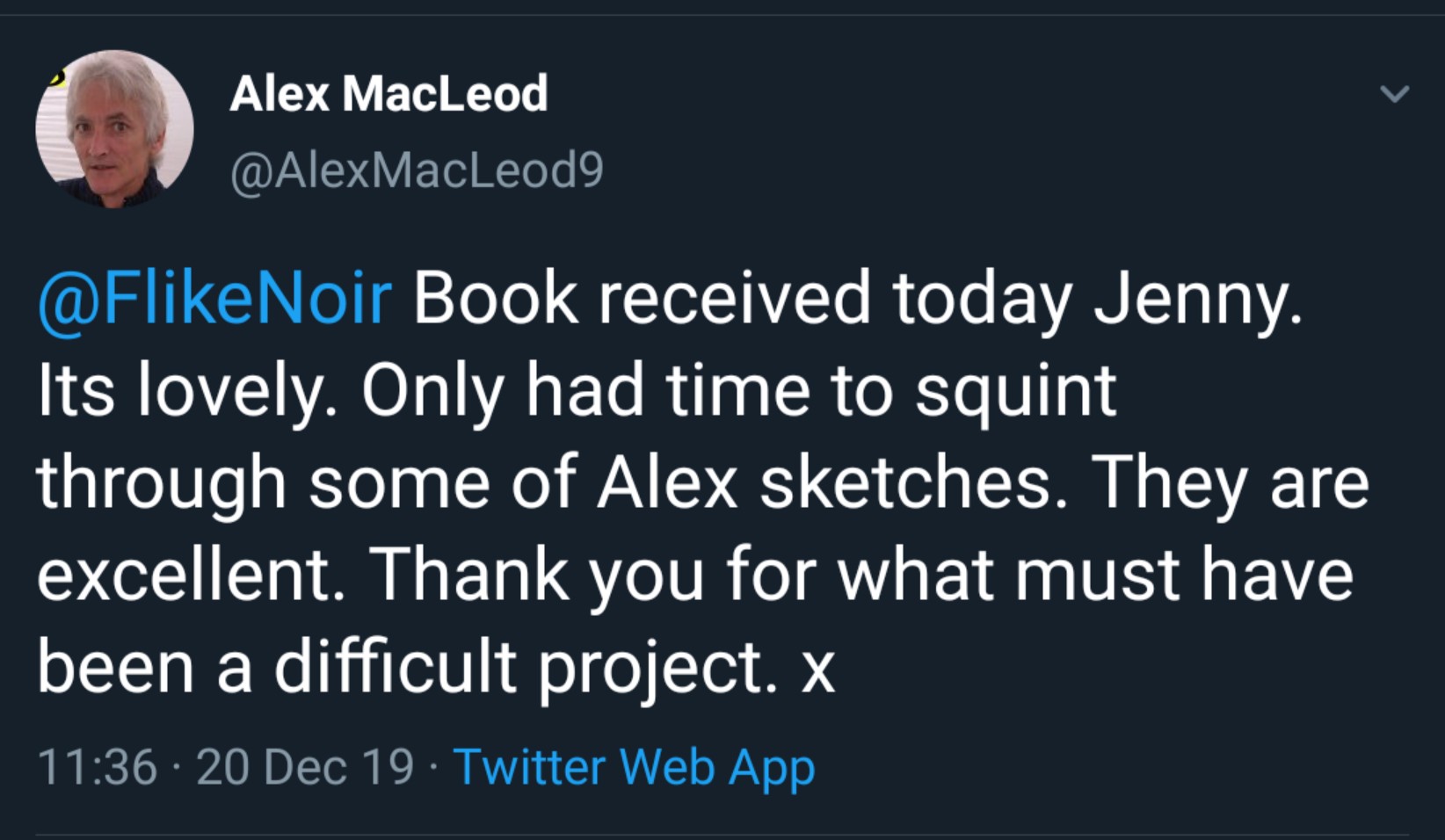Select the 20 Dec 19 date

[x=305, y=767]
